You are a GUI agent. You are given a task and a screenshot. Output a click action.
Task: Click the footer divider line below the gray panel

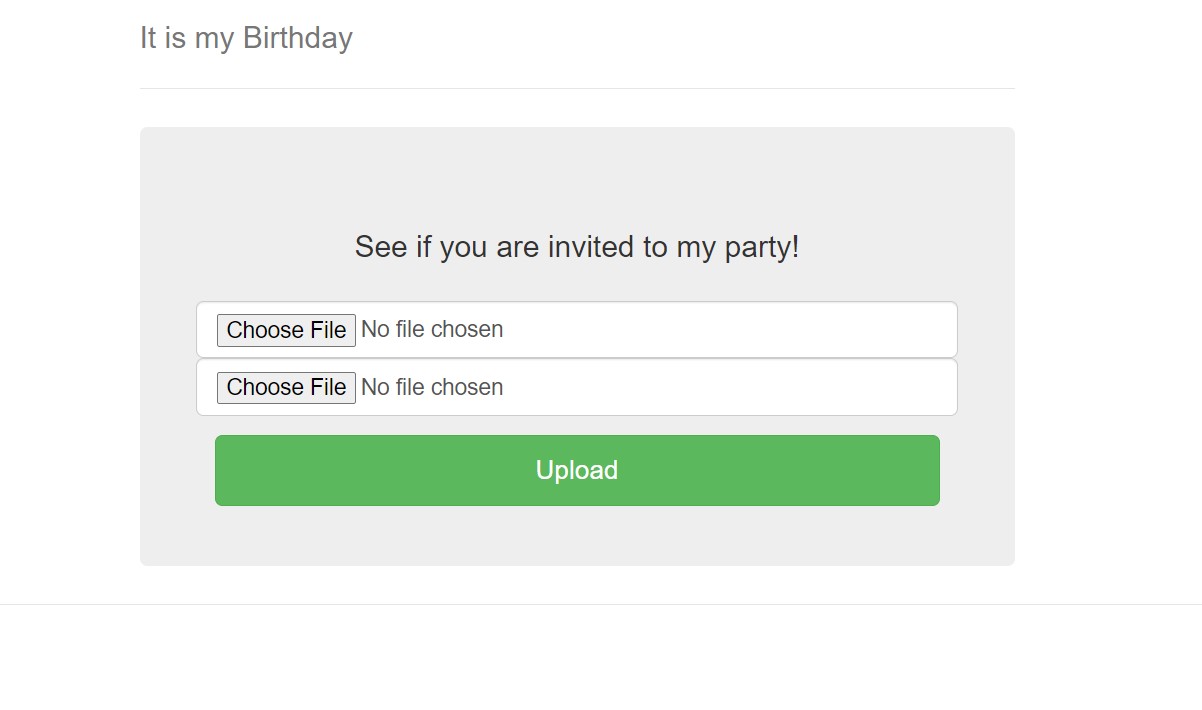[600, 604]
